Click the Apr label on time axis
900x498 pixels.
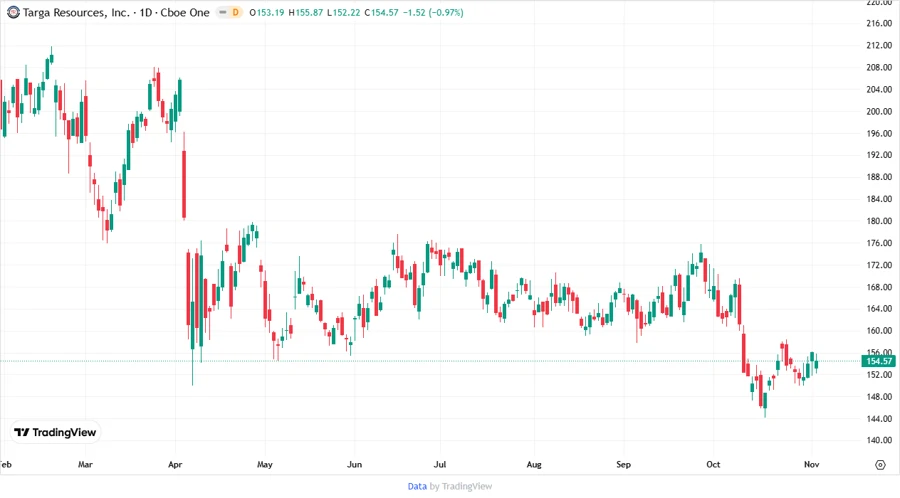pos(175,464)
